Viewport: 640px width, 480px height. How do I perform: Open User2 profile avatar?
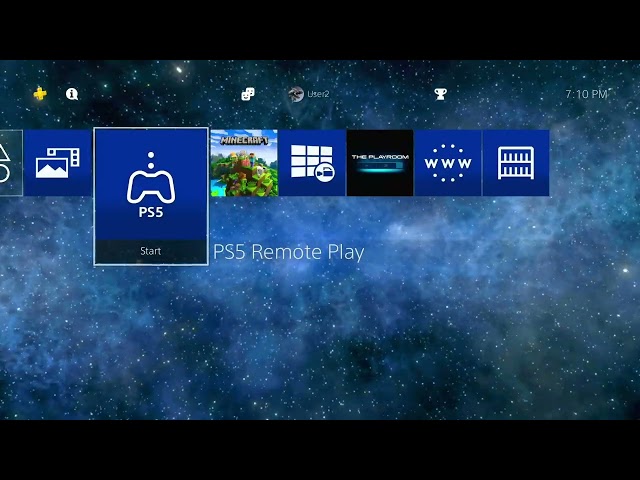[x=296, y=94]
